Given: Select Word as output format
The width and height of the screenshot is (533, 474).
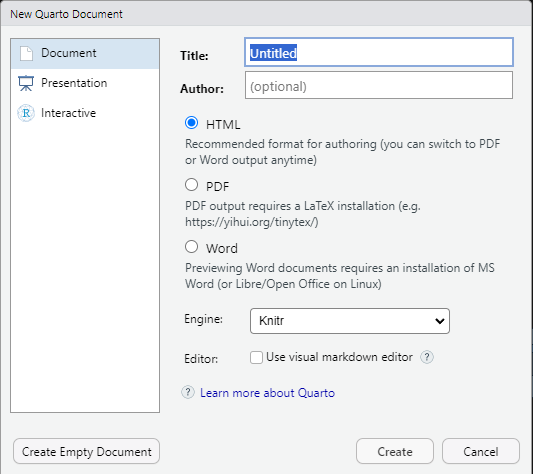Looking at the screenshot, I should point(191,247).
